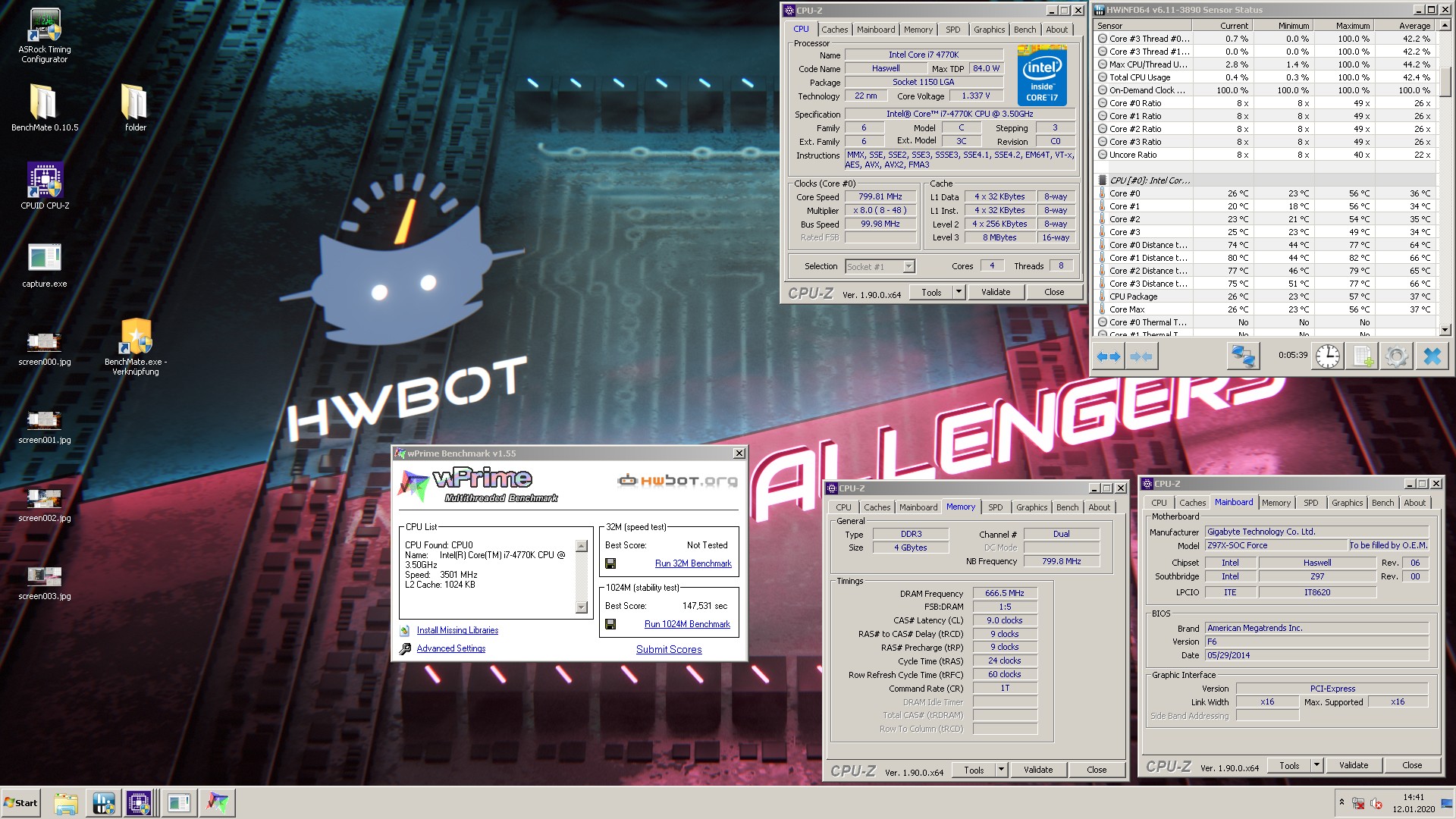Click Uncore Ratio sensor row

1265,155
